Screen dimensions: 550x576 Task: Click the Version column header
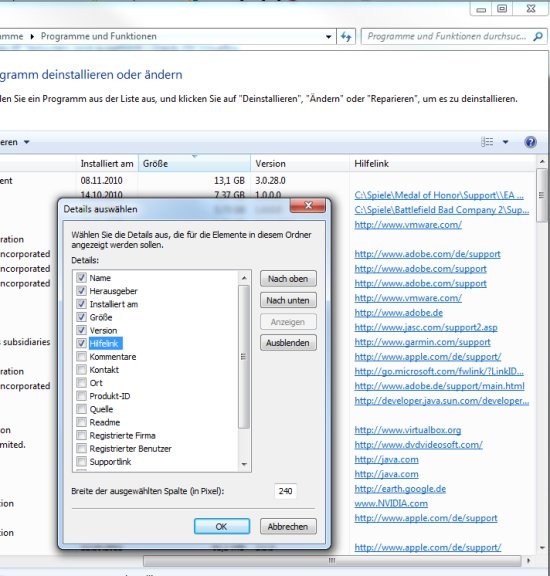[300, 163]
